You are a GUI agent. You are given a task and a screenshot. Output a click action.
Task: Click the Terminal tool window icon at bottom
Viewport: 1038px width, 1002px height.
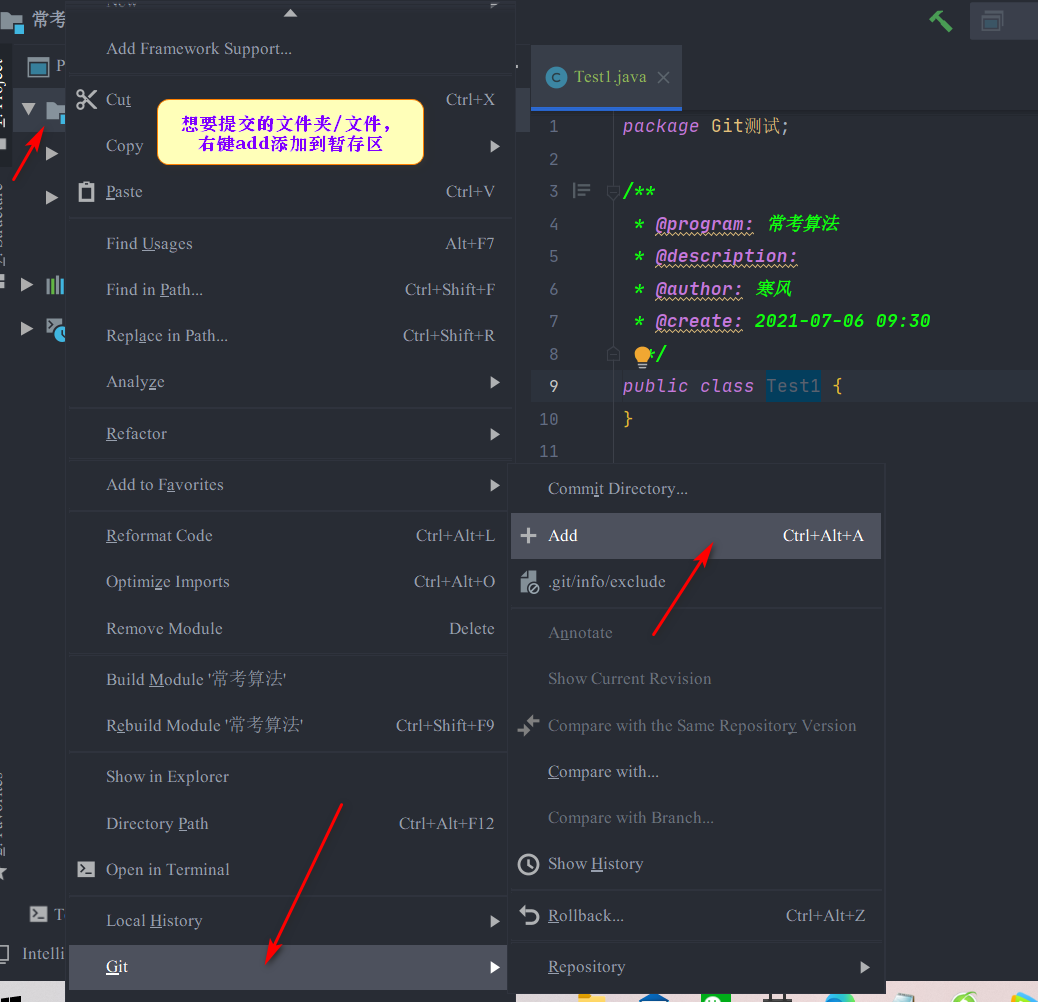(x=38, y=914)
